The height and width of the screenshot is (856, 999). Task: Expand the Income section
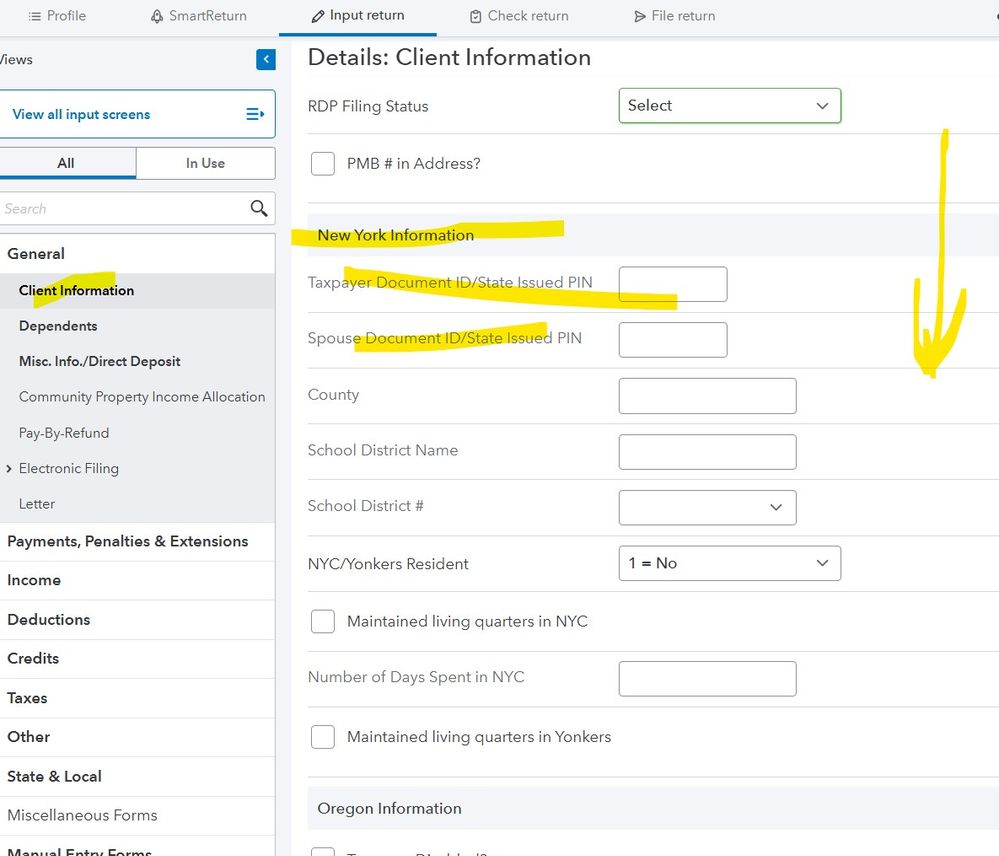[x=137, y=580]
